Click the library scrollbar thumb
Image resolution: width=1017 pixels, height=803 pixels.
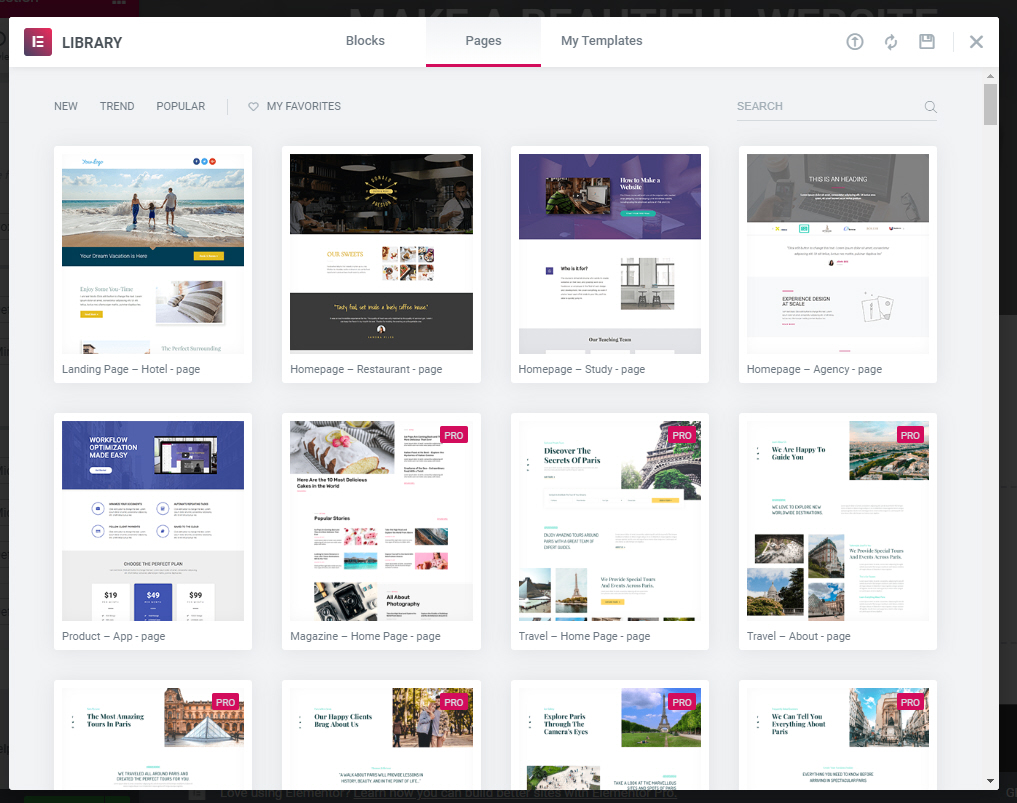[990, 104]
